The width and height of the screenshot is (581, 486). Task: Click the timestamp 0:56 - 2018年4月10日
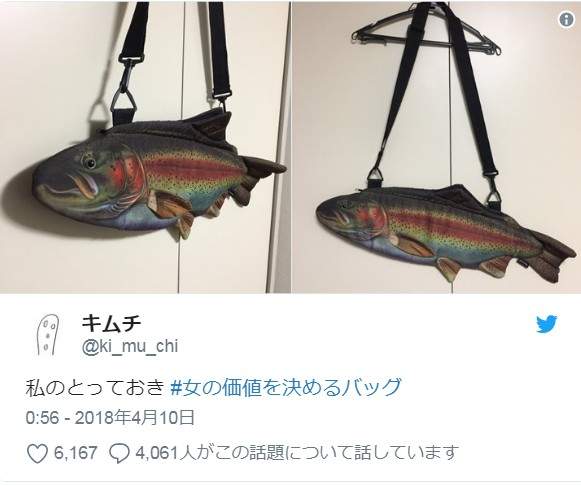[110, 418]
